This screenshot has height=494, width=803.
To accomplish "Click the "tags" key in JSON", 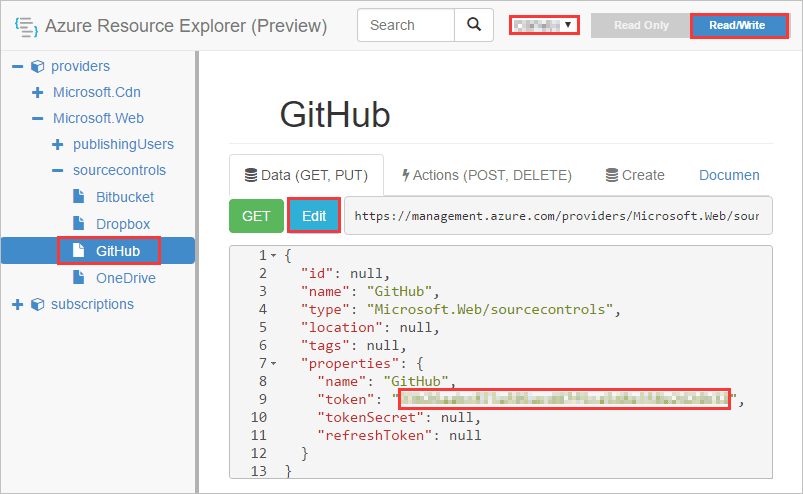I will tap(325, 346).
